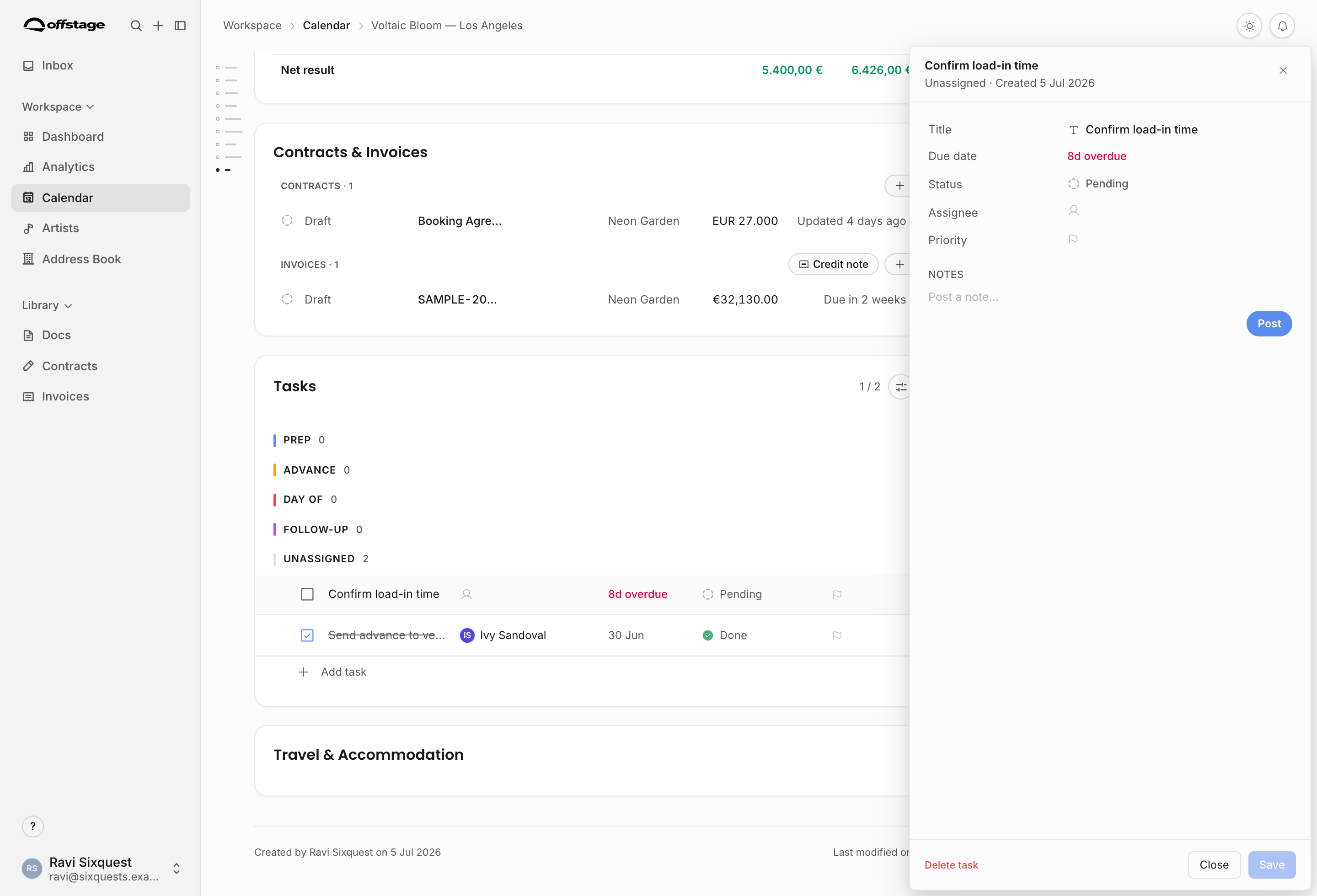
Task: Go to Dashboard
Action: (100, 137)
